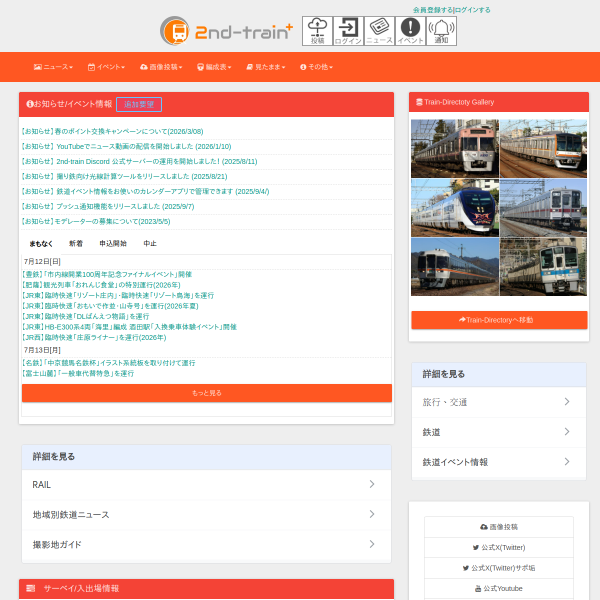Image resolution: width=600 pixels, height=600 pixels.
Task: Switch to the 中止 tab
Action: coord(150,243)
